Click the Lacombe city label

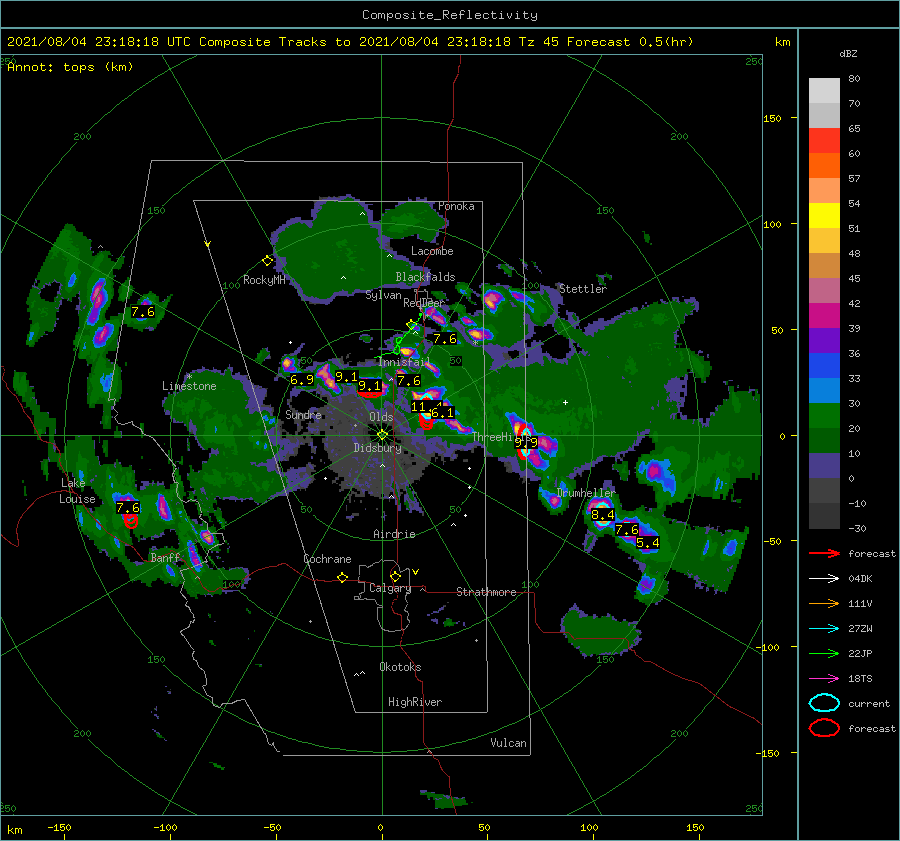pyautogui.click(x=432, y=251)
